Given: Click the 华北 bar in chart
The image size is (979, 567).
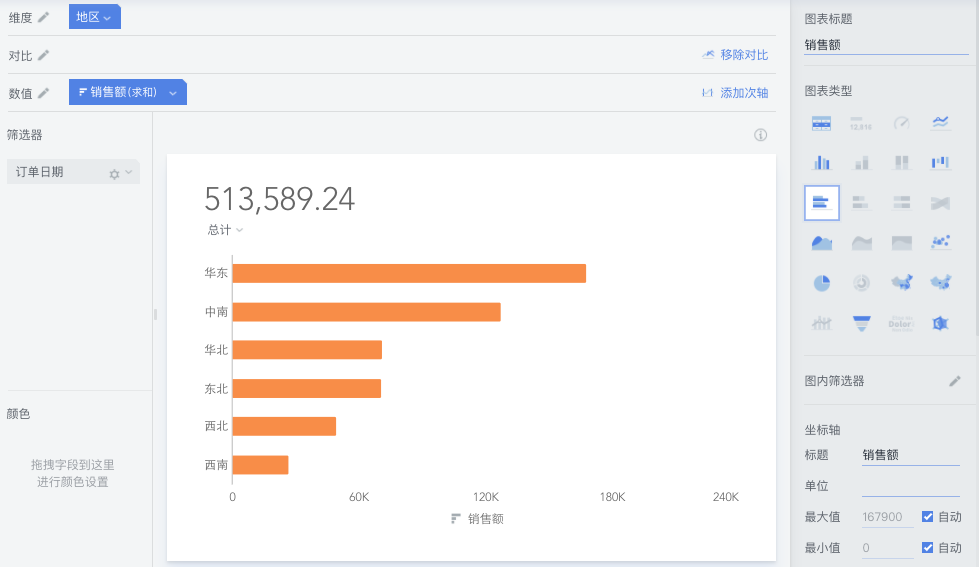Looking at the screenshot, I should pyautogui.click(x=307, y=350).
